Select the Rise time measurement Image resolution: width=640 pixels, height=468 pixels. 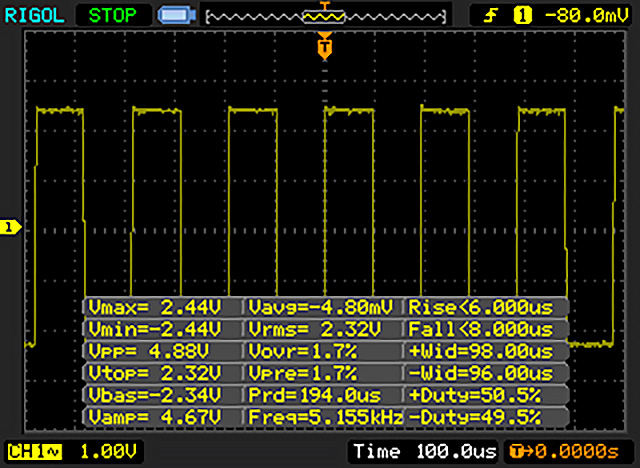(486, 306)
